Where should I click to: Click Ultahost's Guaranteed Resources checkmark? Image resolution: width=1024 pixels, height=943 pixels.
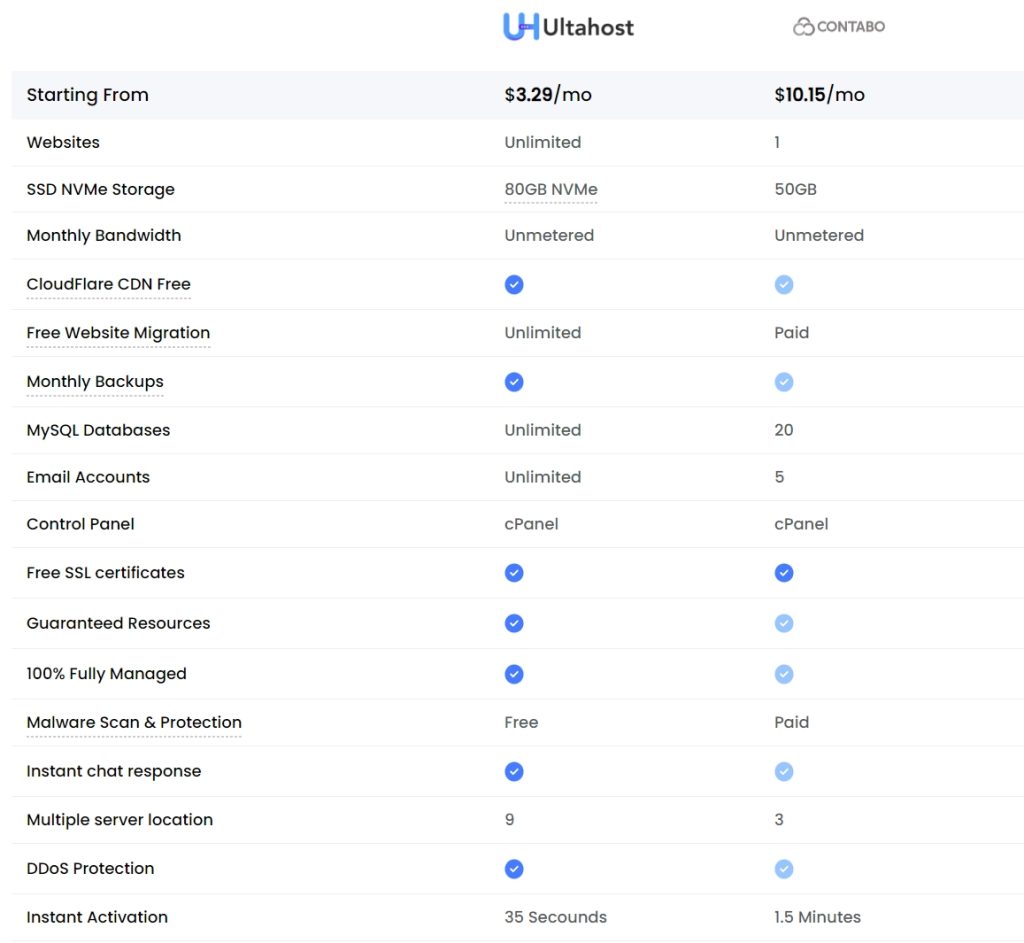pos(514,624)
